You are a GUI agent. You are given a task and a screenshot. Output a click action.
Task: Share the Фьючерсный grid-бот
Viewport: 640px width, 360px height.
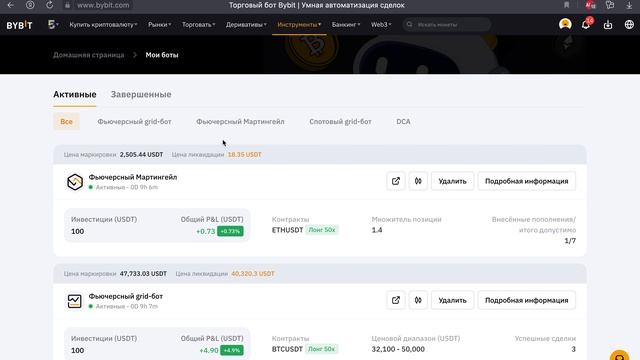click(x=396, y=300)
